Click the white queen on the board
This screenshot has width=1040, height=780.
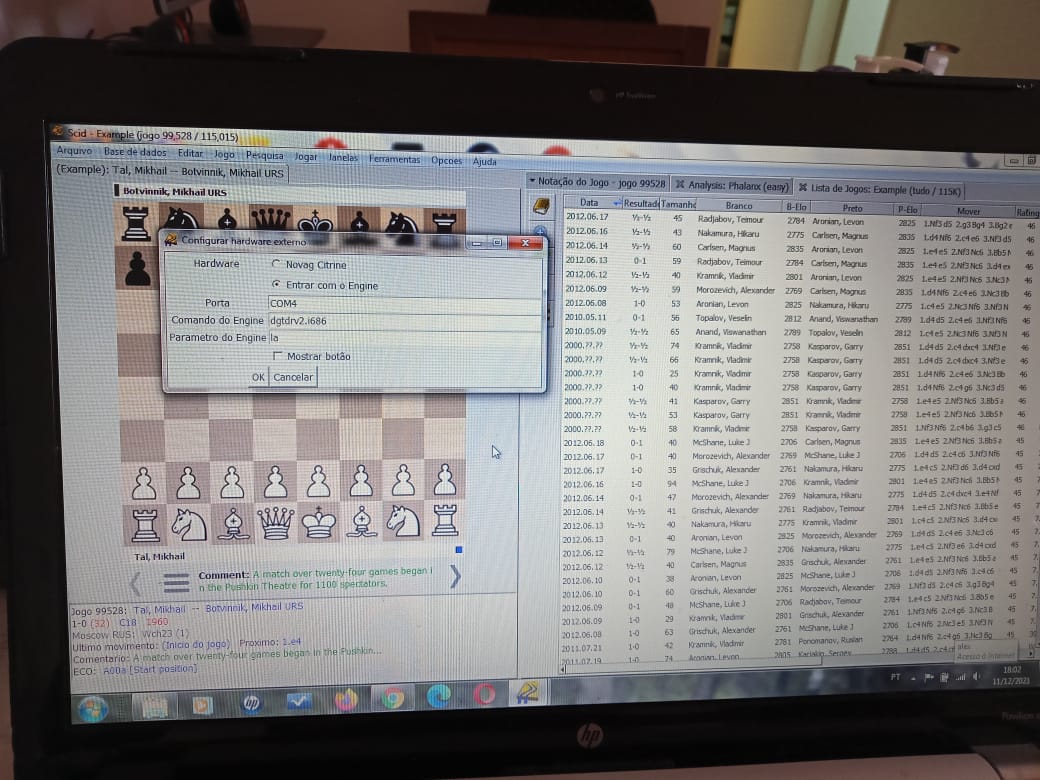coord(275,522)
